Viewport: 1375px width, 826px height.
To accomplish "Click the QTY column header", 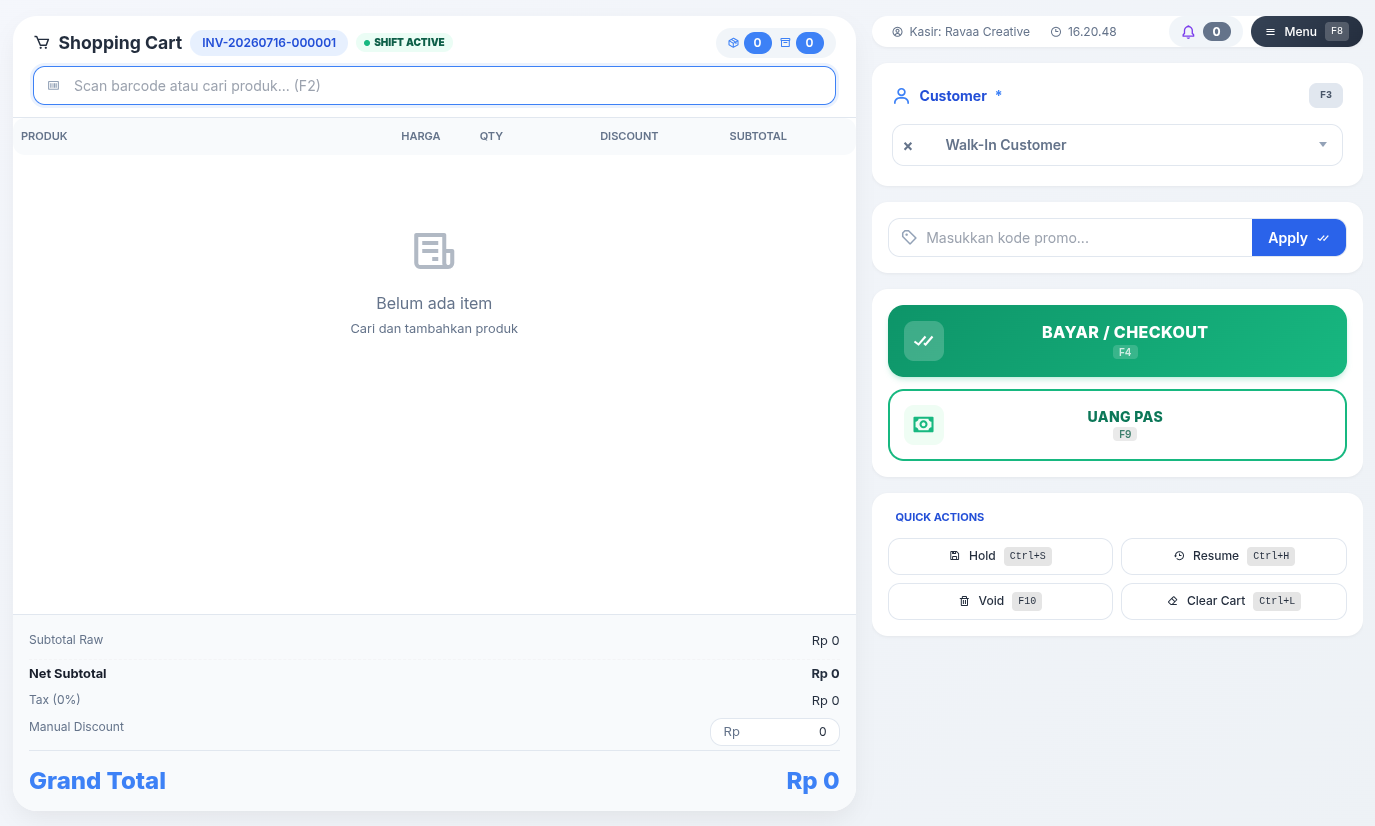I will point(491,136).
